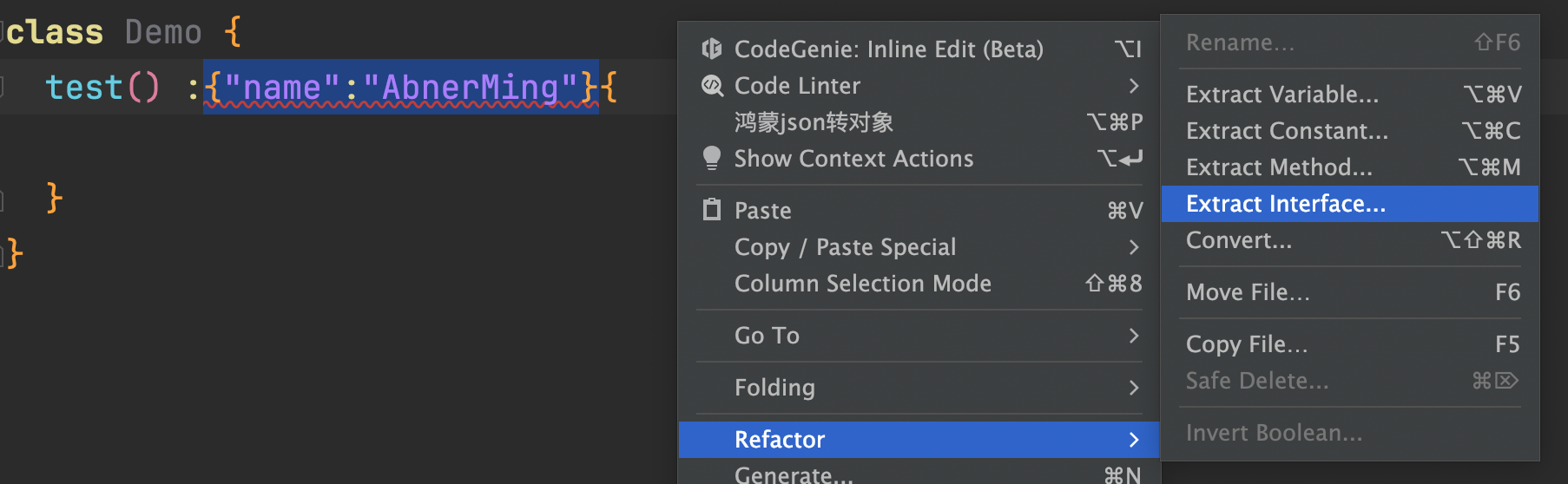Click Generate... menu item
1568x484 pixels.
[919, 474]
